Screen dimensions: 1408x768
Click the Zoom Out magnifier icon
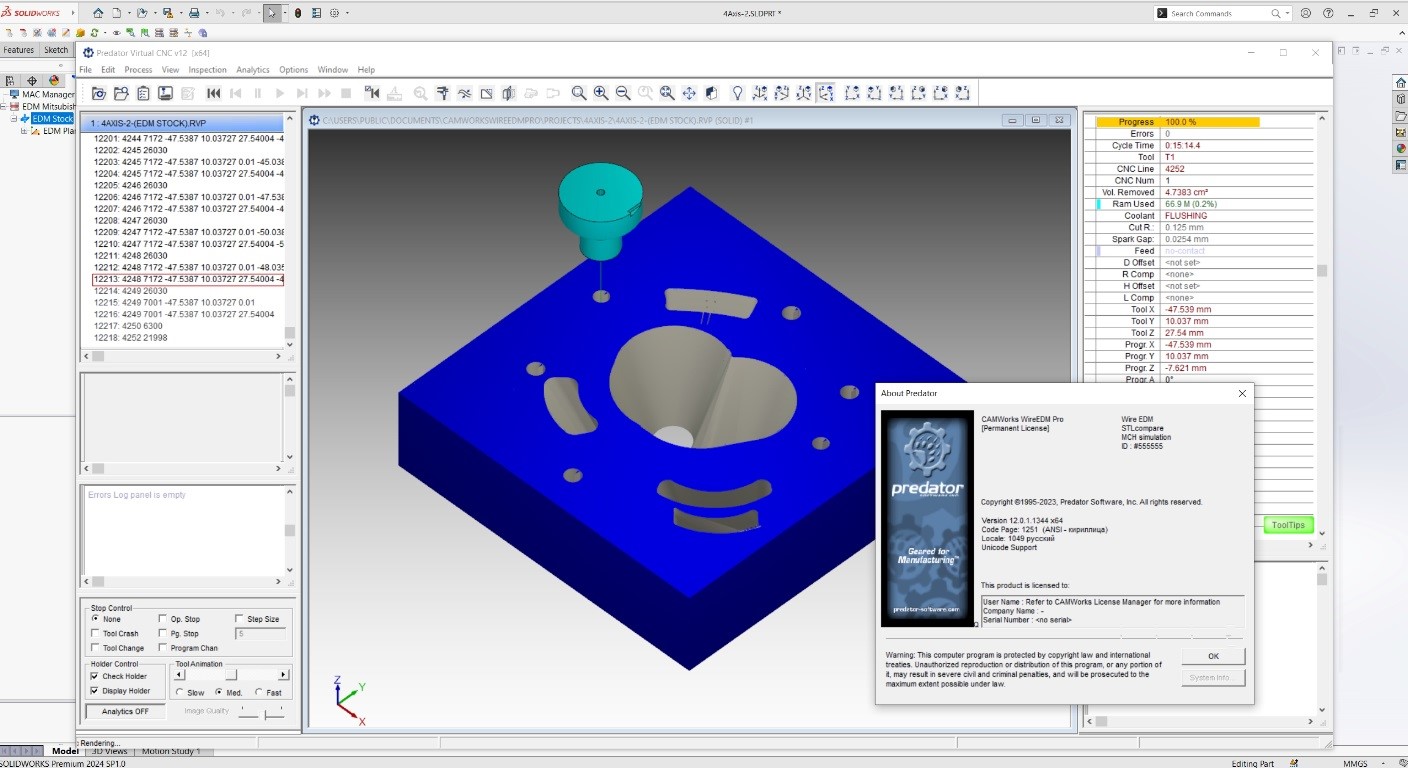tap(623, 93)
